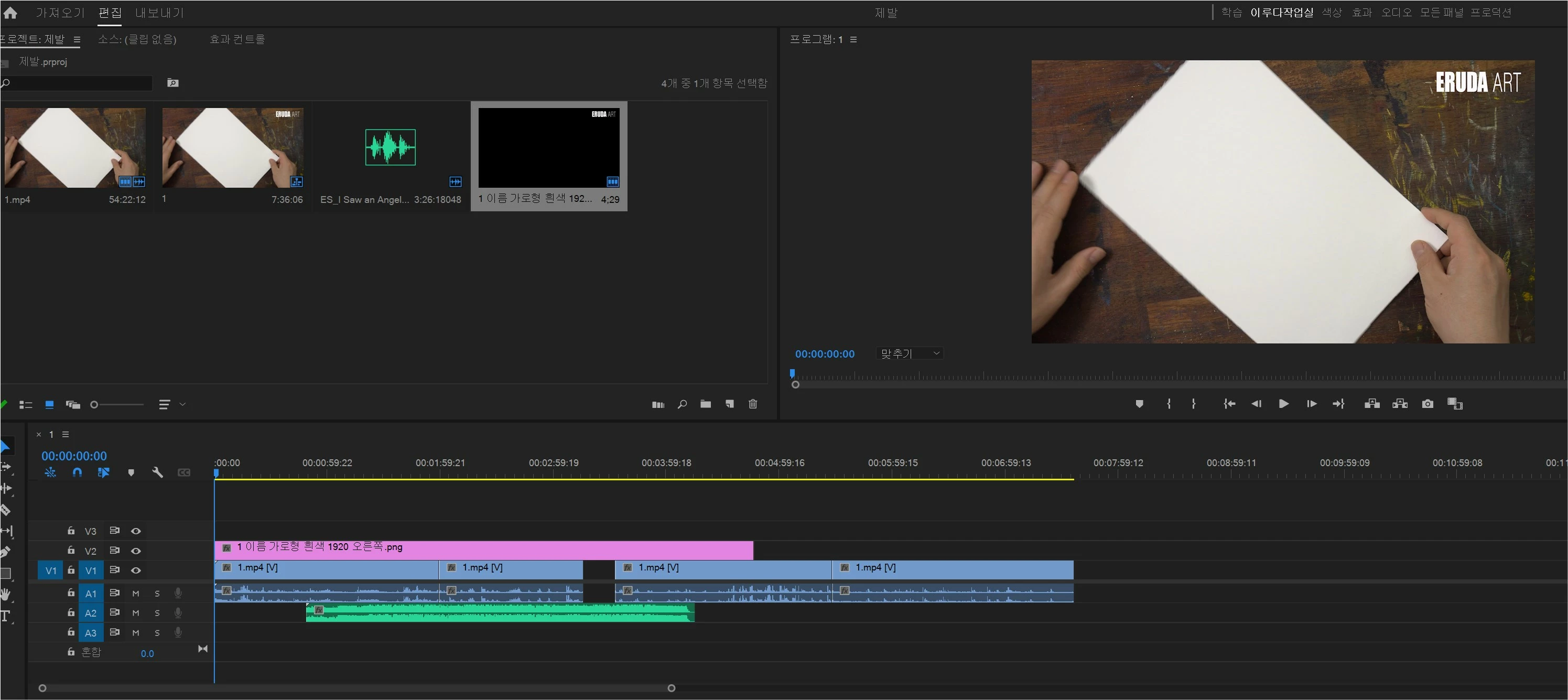Viewport: 1568px width, 700px height.
Task: Select the Type tool
Action: pyautogui.click(x=5, y=616)
